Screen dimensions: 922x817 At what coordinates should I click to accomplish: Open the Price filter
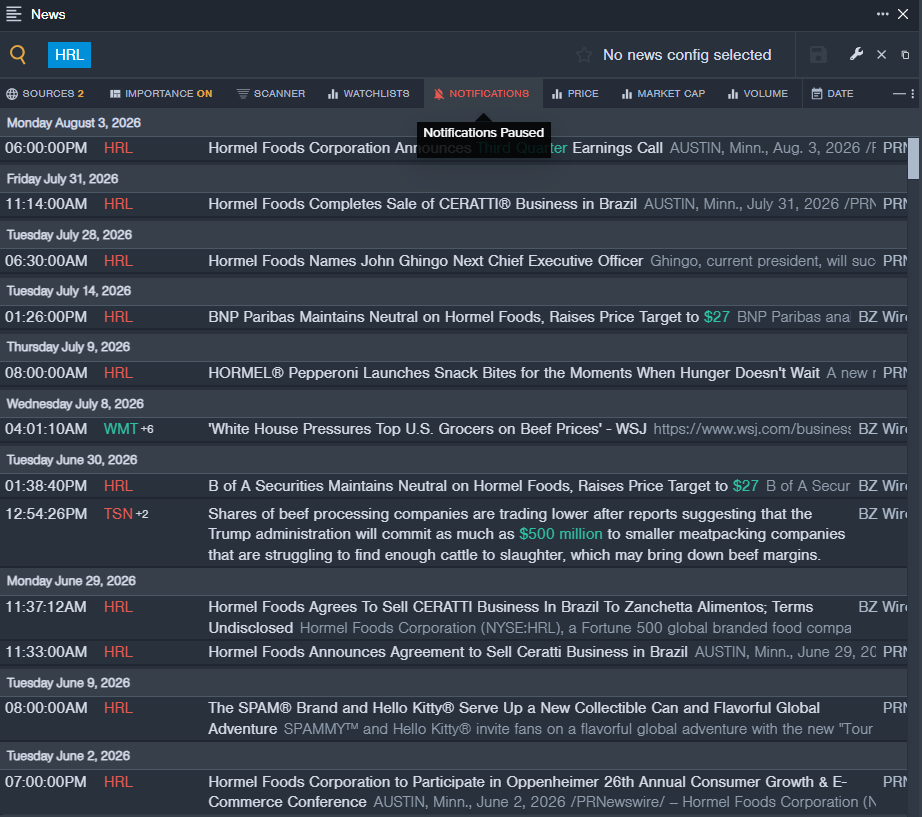click(576, 94)
